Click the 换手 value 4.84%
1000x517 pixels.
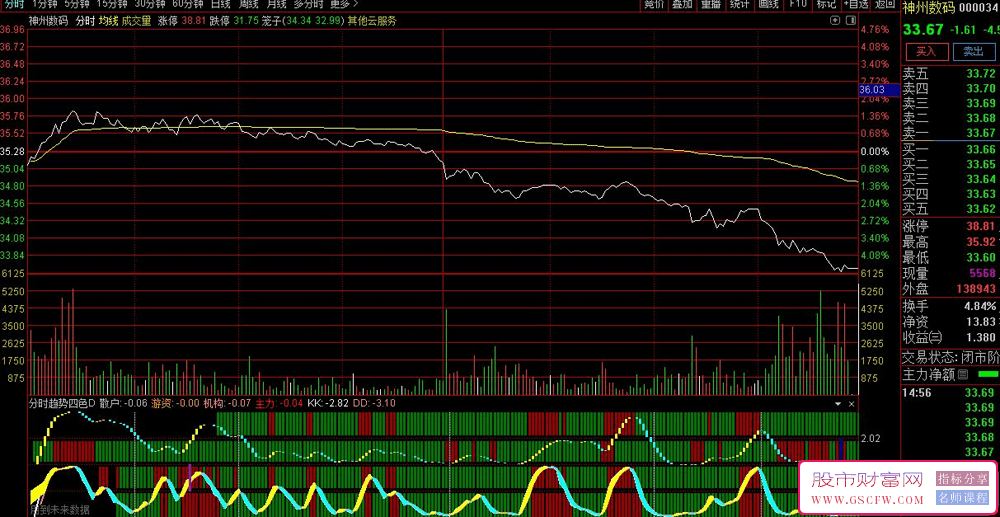(x=980, y=305)
